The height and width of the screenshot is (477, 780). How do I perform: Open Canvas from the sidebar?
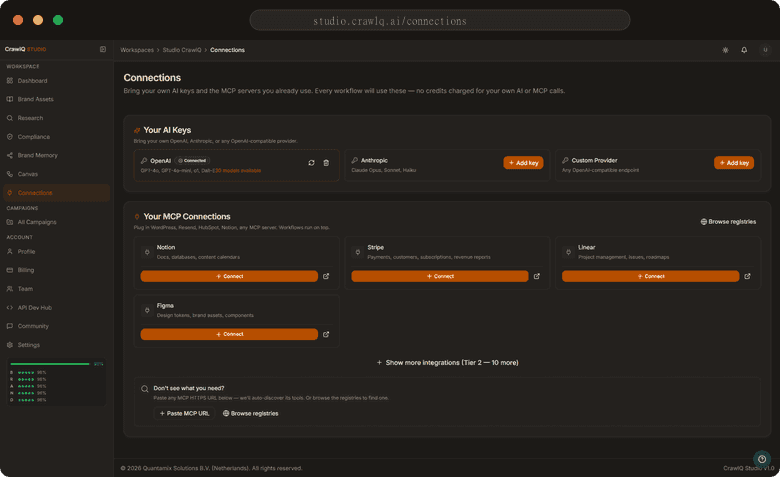point(57,174)
